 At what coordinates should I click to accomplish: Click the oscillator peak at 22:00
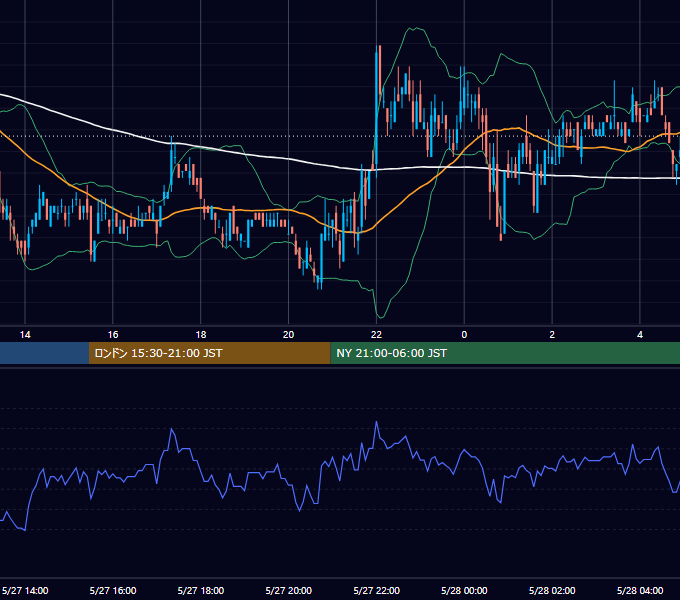pos(376,422)
